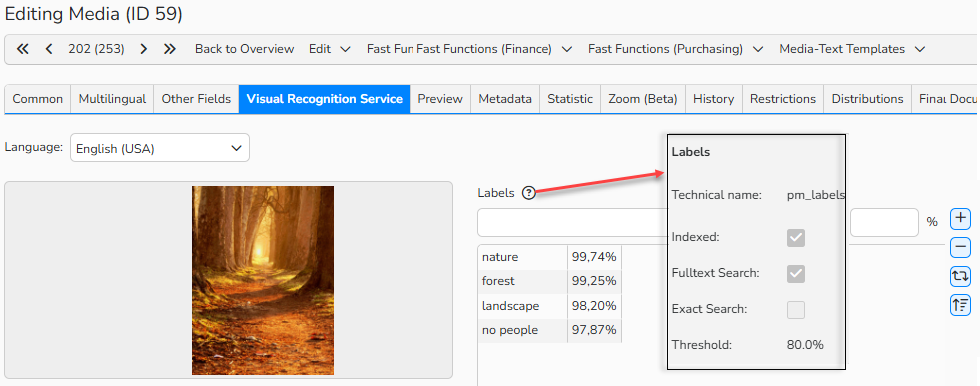The height and width of the screenshot is (386, 980).
Task: Open the Distributions tab
Action: (868, 99)
